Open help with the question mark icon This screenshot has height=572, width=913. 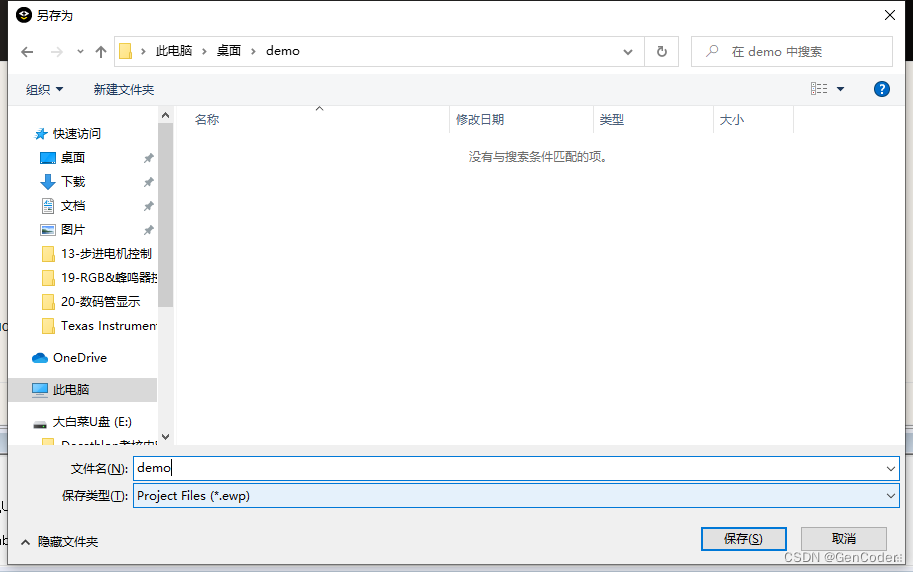tap(882, 89)
